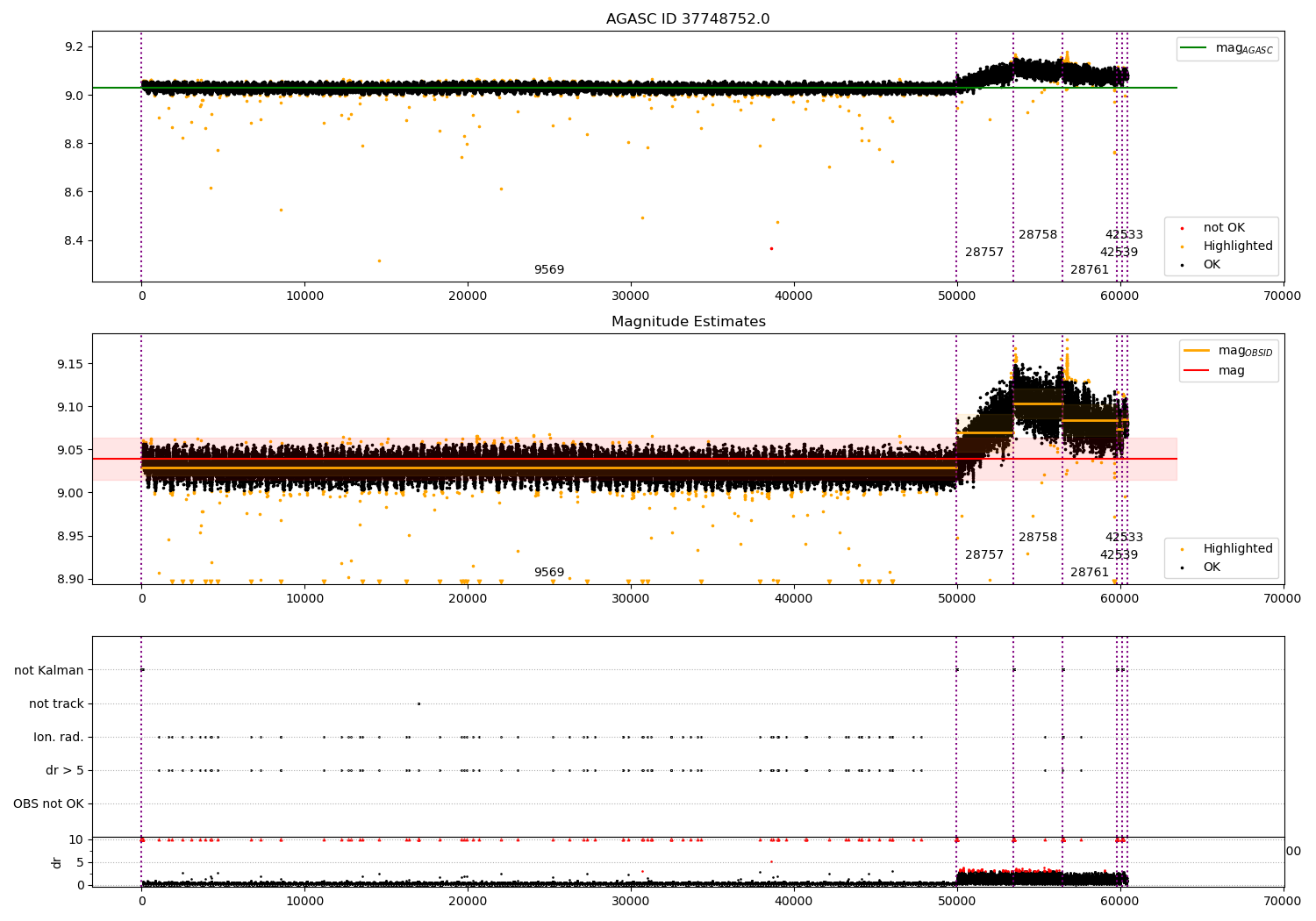The image size is (1316, 921).
Task: Click the 9.00 y-axis tick label
Action: 71,494
